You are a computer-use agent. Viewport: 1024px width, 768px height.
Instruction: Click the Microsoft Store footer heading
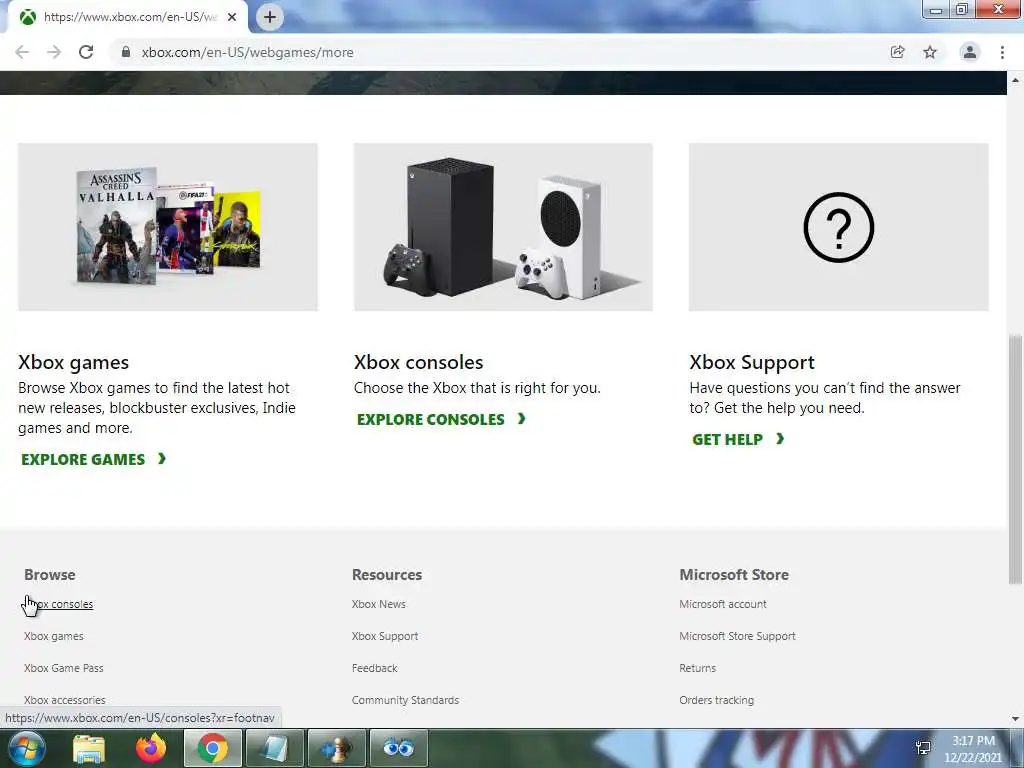(734, 575)
